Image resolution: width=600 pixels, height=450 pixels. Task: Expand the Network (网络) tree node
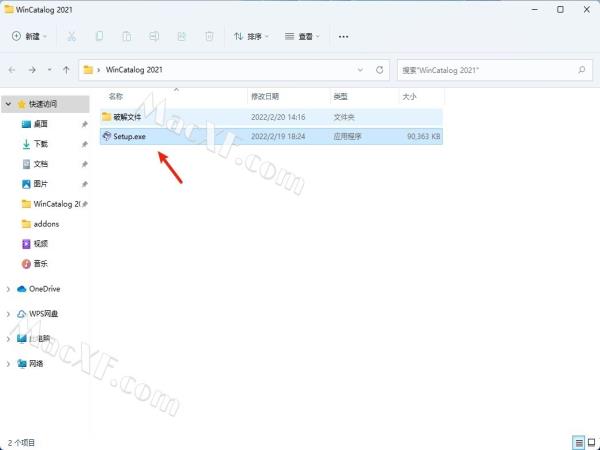(x=8, y=364)
